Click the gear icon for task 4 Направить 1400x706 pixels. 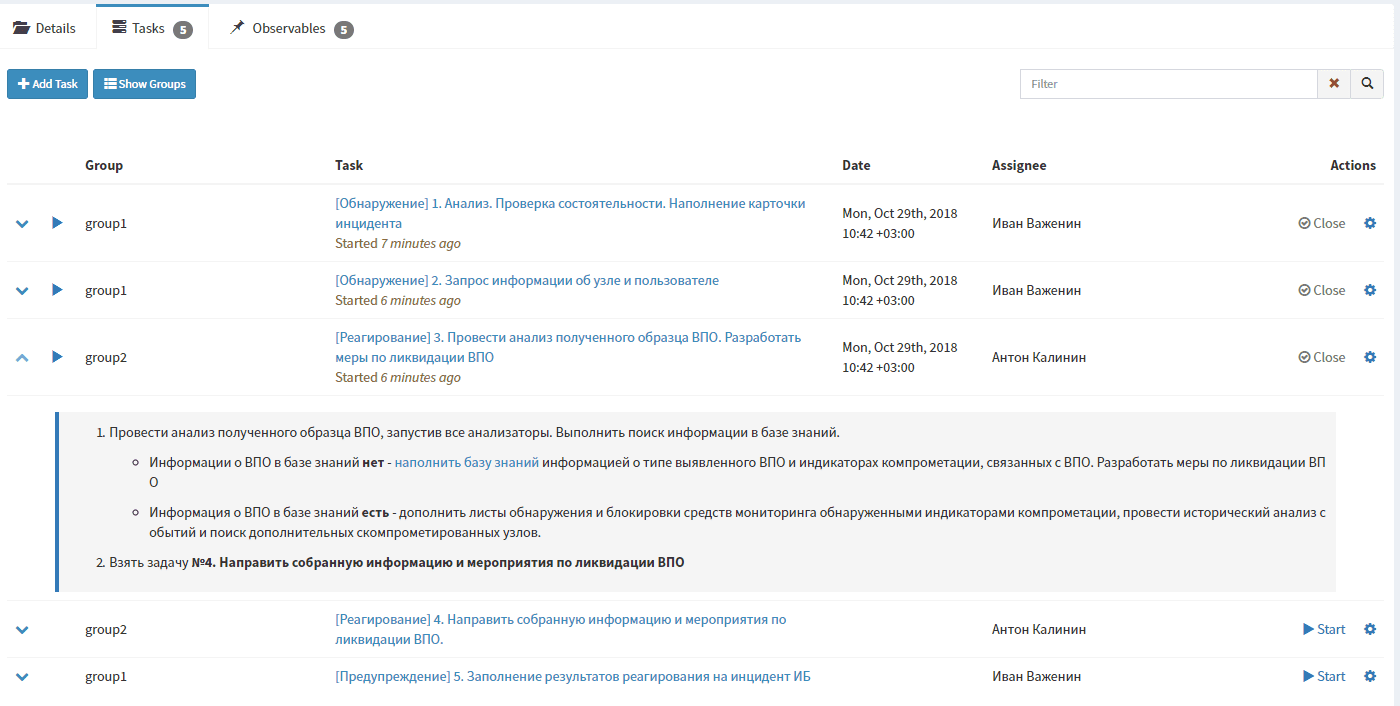pos(1370,629)
